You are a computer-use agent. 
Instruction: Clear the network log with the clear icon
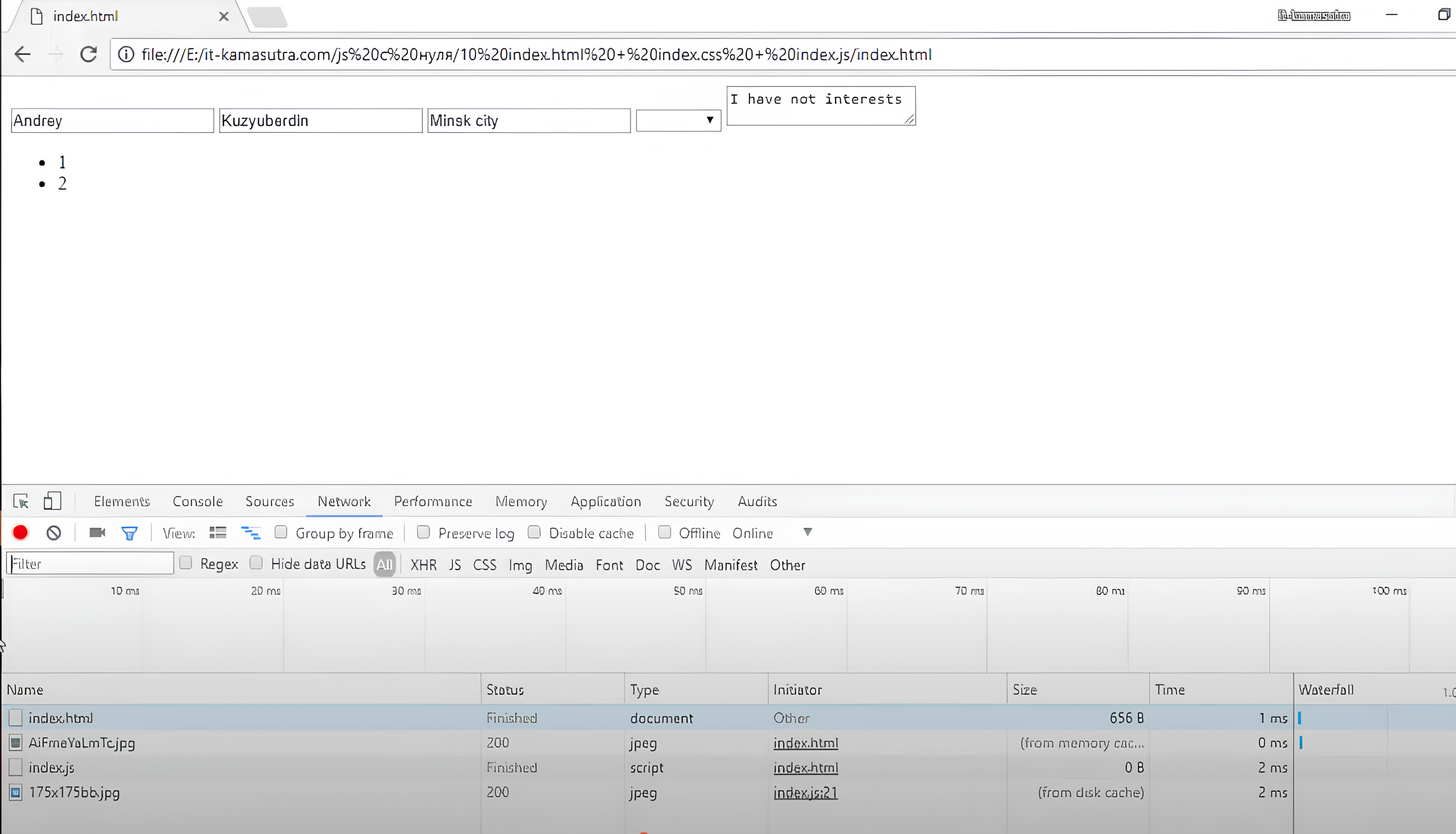54,533
